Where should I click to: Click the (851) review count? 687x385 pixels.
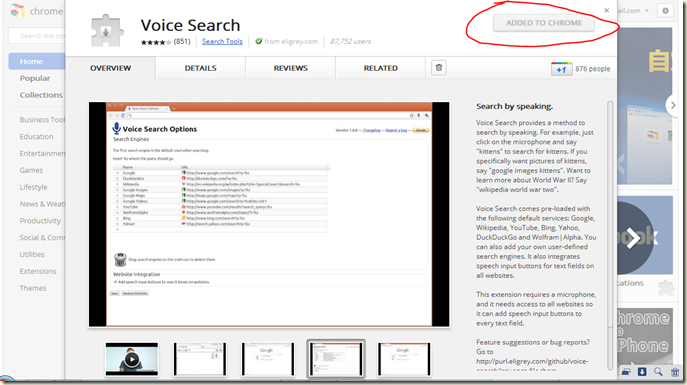tap(182, 42)
